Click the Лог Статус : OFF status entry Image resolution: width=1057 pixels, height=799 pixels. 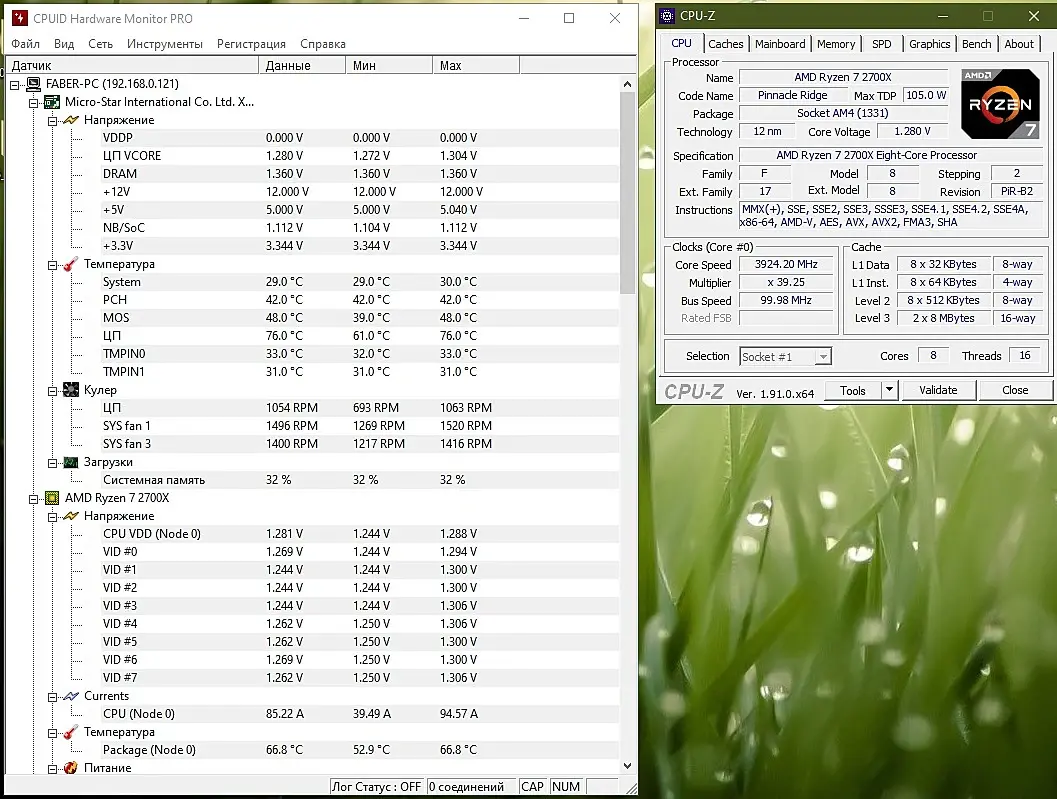tap(376, 786)
